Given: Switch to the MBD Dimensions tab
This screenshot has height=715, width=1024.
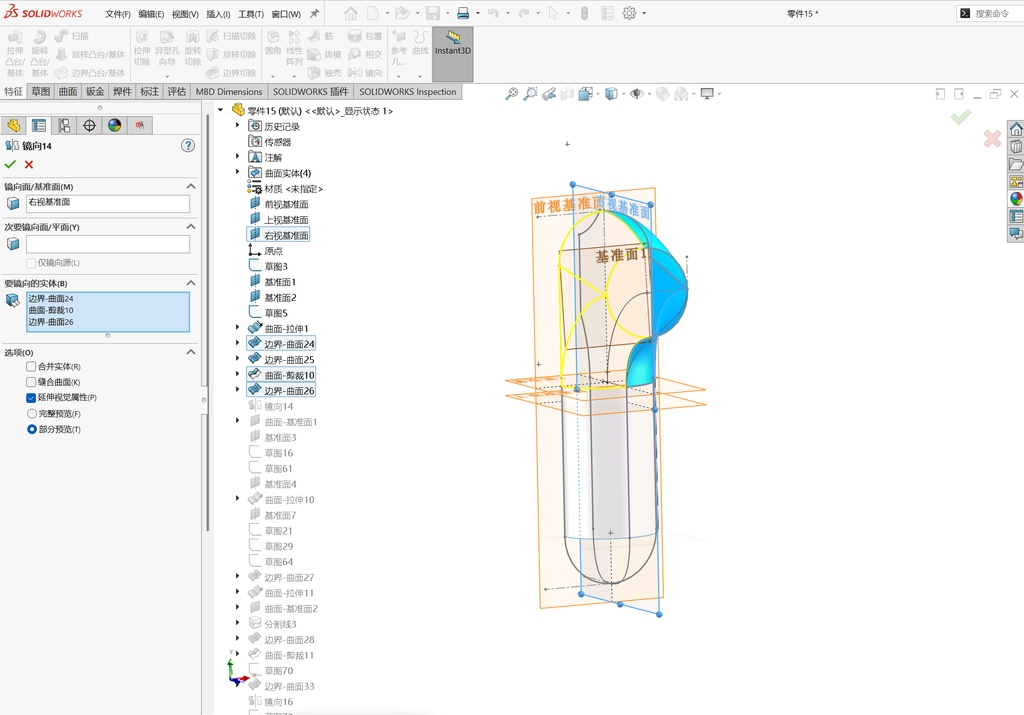Looking at the screenshot, I should coord(229,91).
